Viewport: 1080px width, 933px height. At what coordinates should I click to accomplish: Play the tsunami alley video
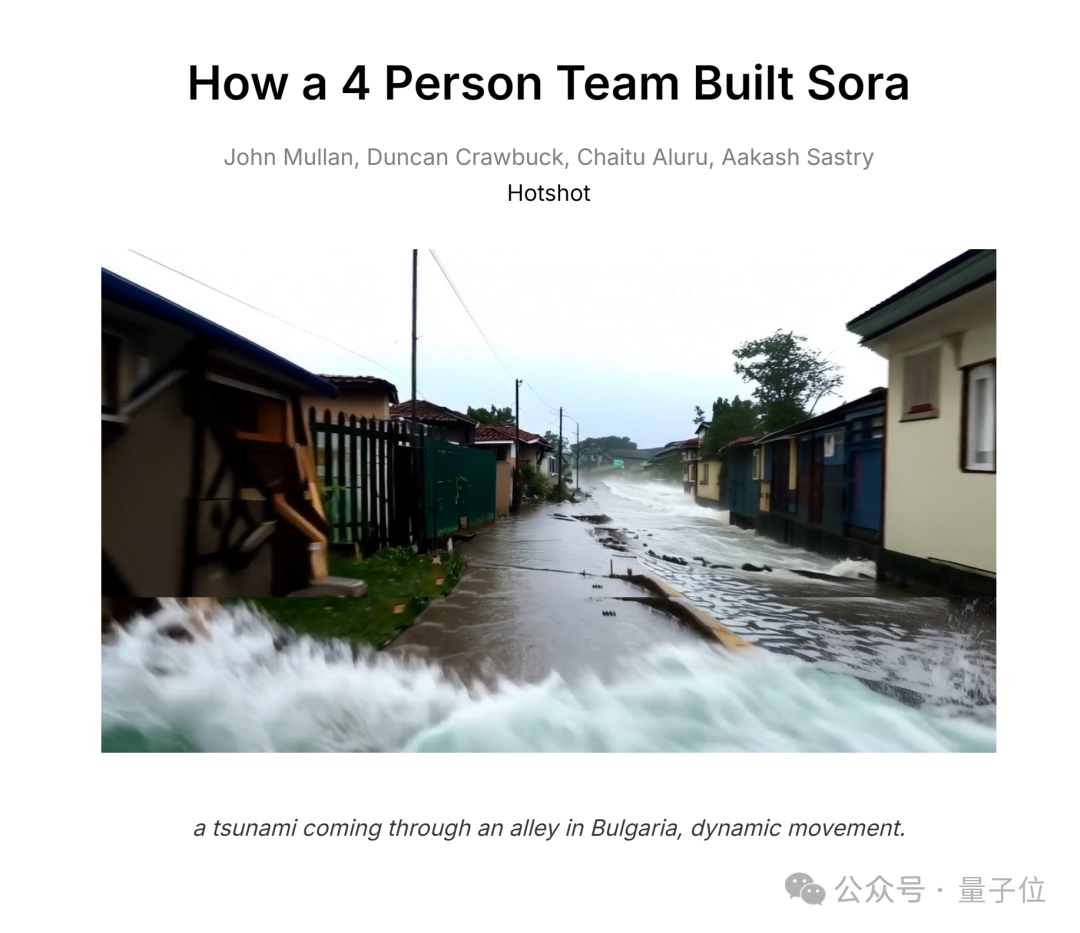(548, 501)
